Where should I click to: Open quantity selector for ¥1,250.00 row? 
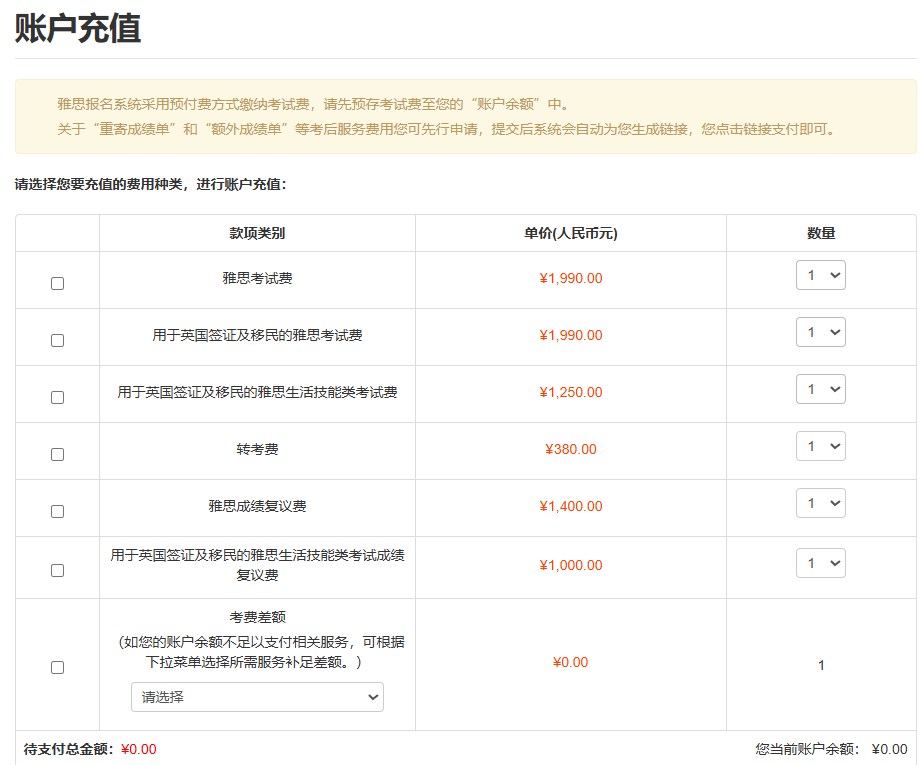tap(820, 389)
